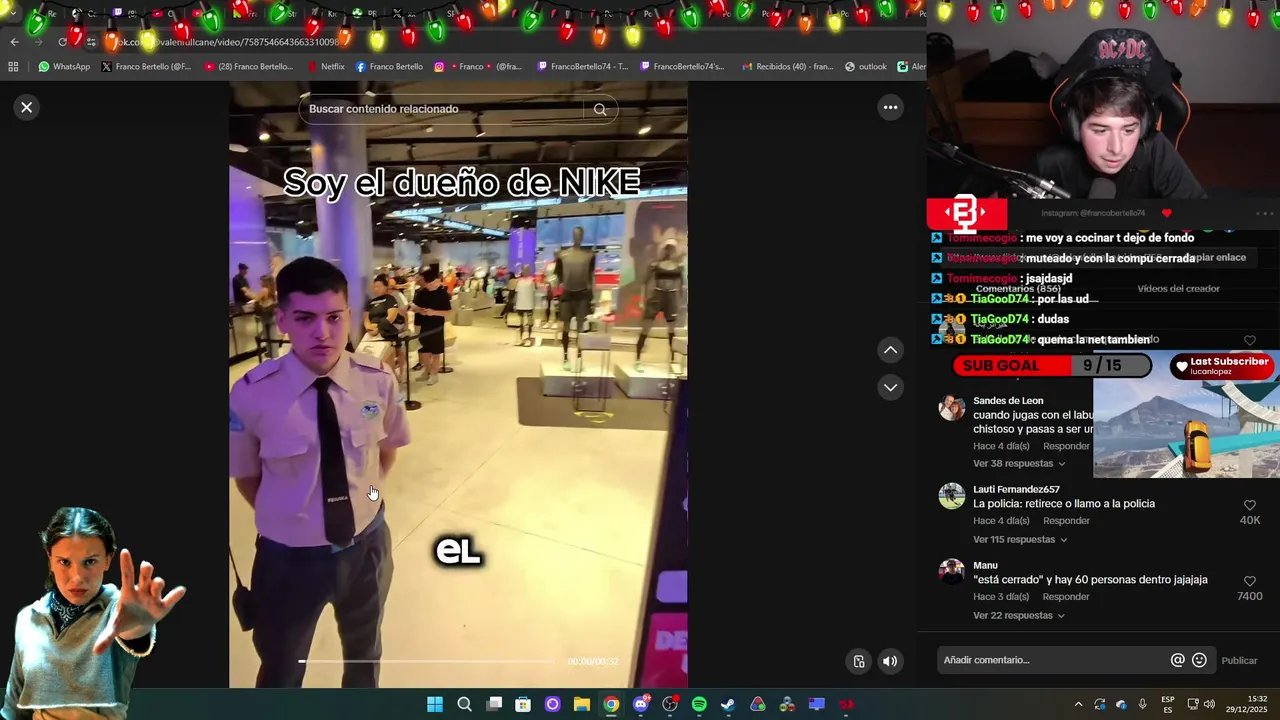This screenshot has width=1280, height=720.
Task: Like Lauti Fernandez657's comment heart
Action: (x=1249, y=506)
